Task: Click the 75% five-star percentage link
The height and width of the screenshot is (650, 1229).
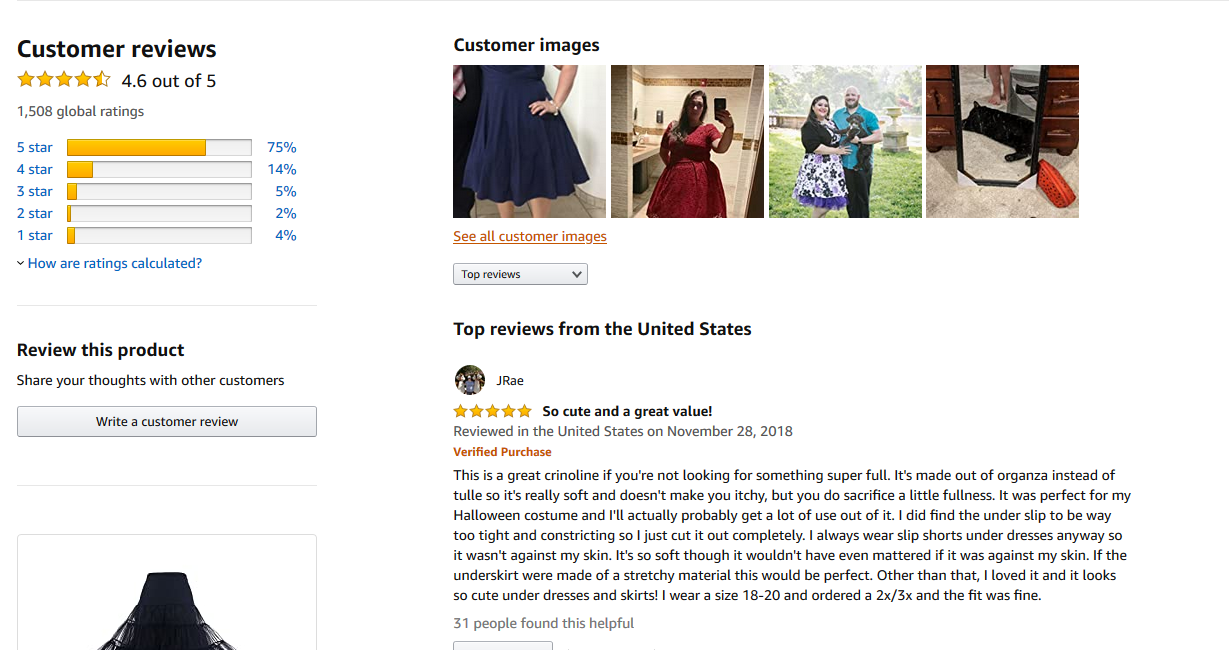Action: [282, 147]
